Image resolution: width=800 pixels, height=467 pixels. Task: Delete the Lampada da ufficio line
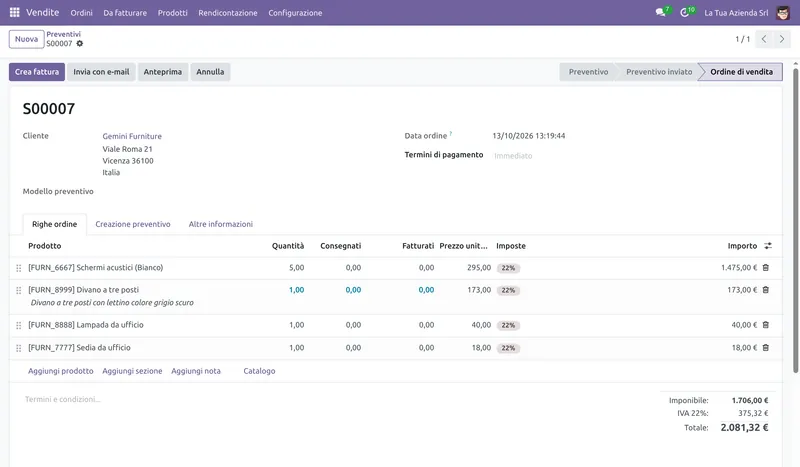(765, 325)
